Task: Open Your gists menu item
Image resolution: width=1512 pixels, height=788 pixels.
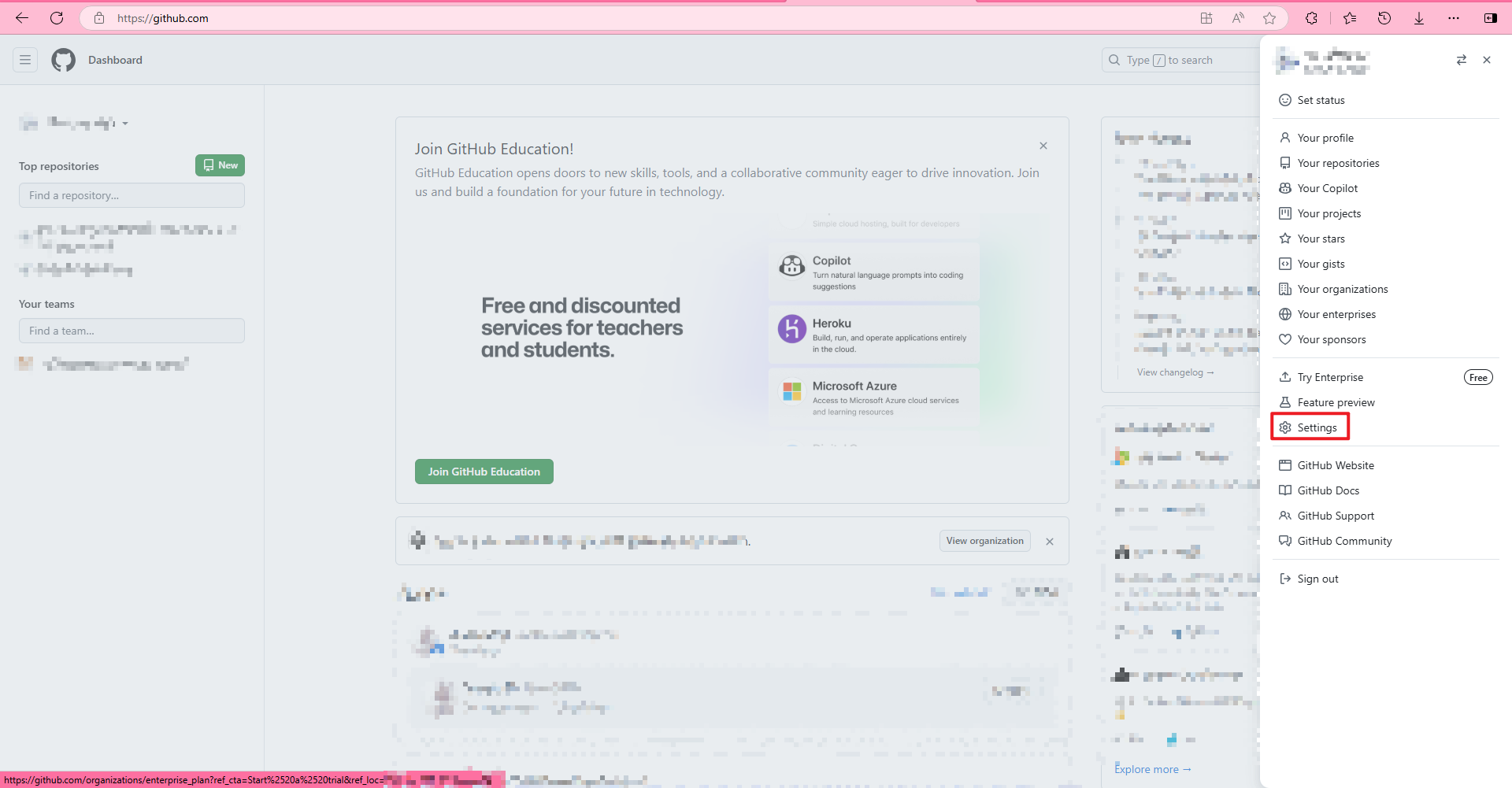Action: tap(1386, 264)
